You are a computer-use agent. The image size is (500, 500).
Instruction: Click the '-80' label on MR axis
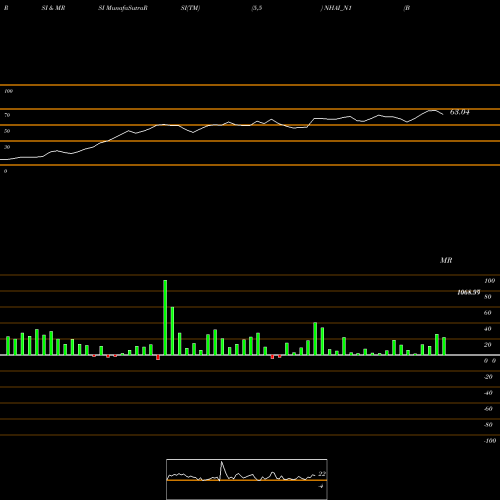pyautogui.click(x=488, y=425)
